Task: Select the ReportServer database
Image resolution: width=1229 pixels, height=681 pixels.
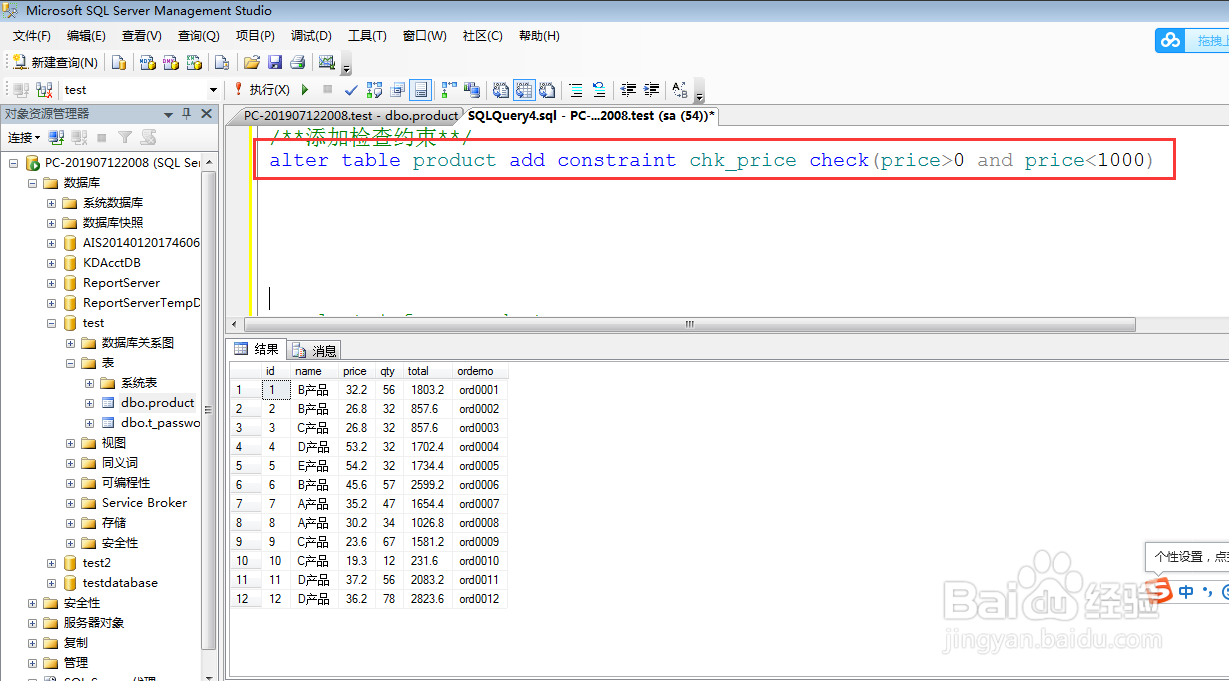Action: pos(121,283)
